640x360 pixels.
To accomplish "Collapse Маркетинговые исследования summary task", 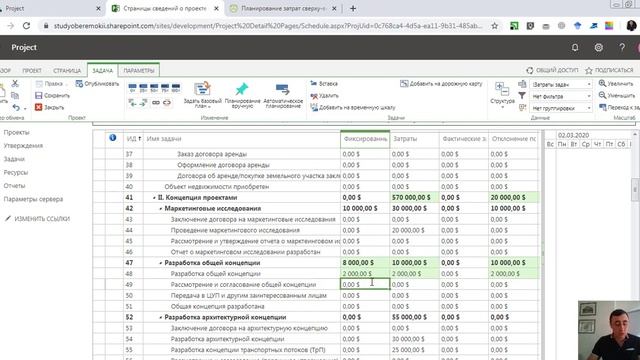I will point(161,209).
